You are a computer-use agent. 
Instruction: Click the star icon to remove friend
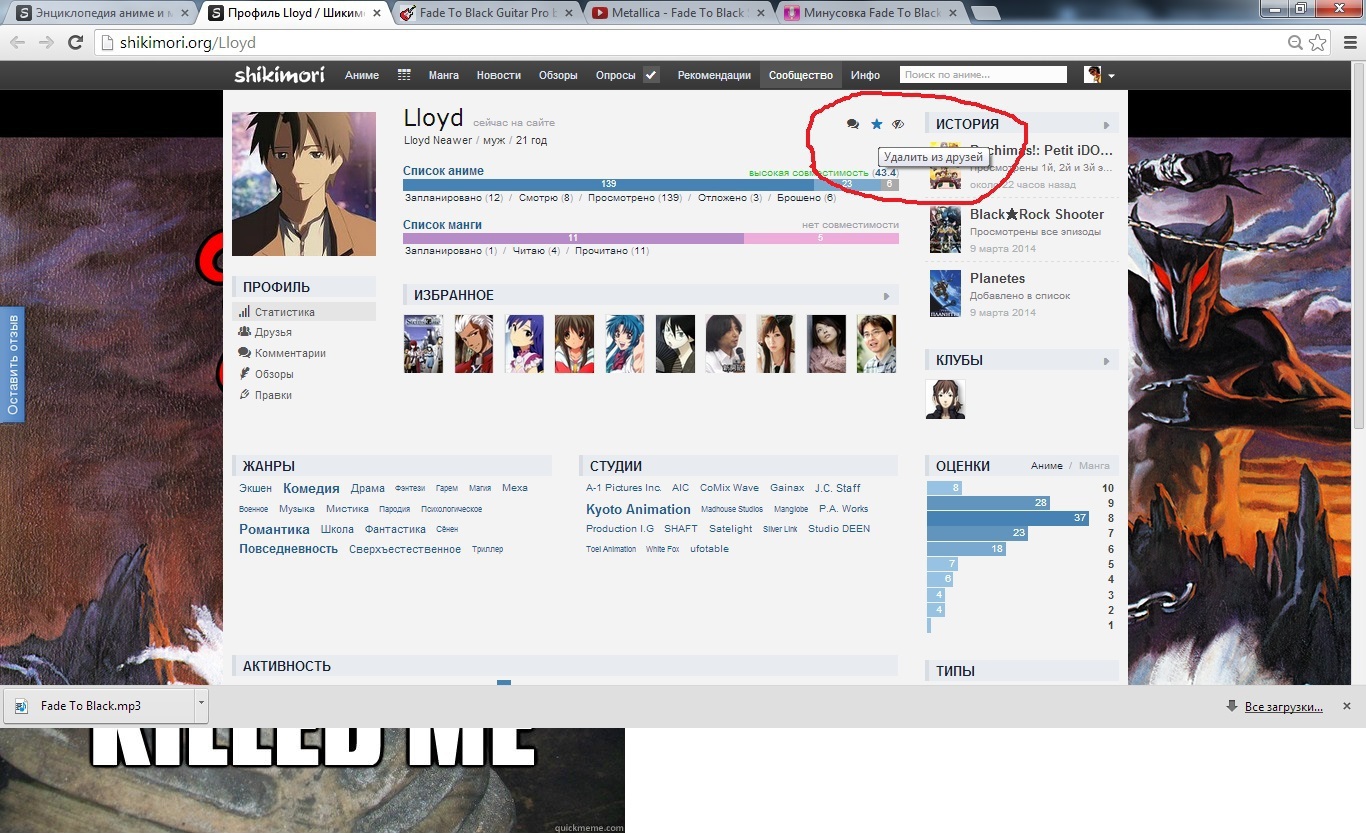tap(877, 124)
